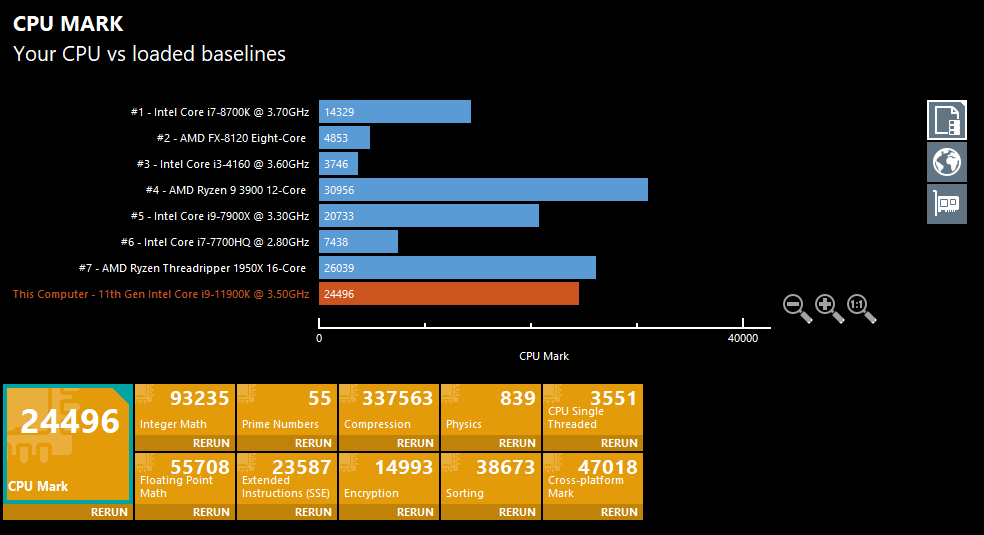Select the Sorting 38673 tile
Image resolution: width=984 pixels, height=535 pixels.
click(491, 479)
